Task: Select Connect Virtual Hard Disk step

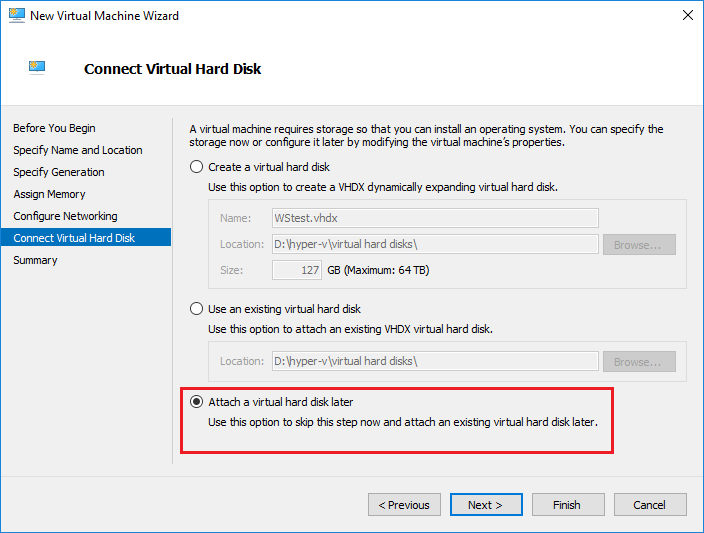Action: 74,238
